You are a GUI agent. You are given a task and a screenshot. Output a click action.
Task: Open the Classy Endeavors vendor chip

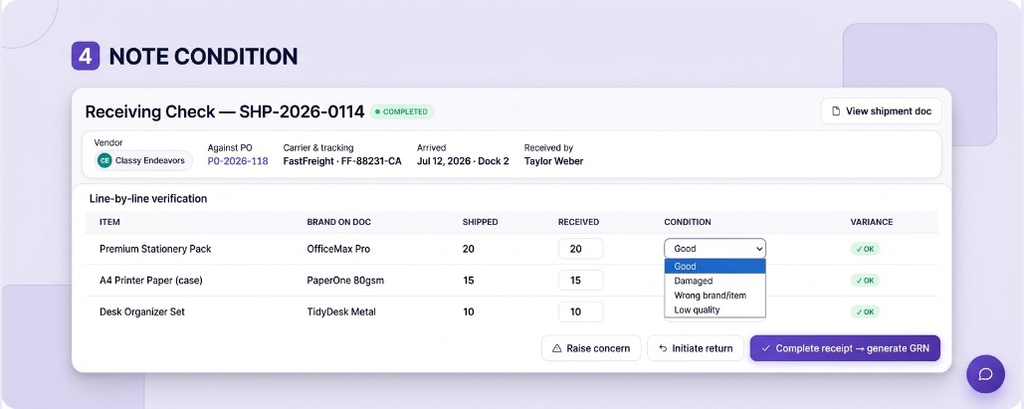(143, 160)
